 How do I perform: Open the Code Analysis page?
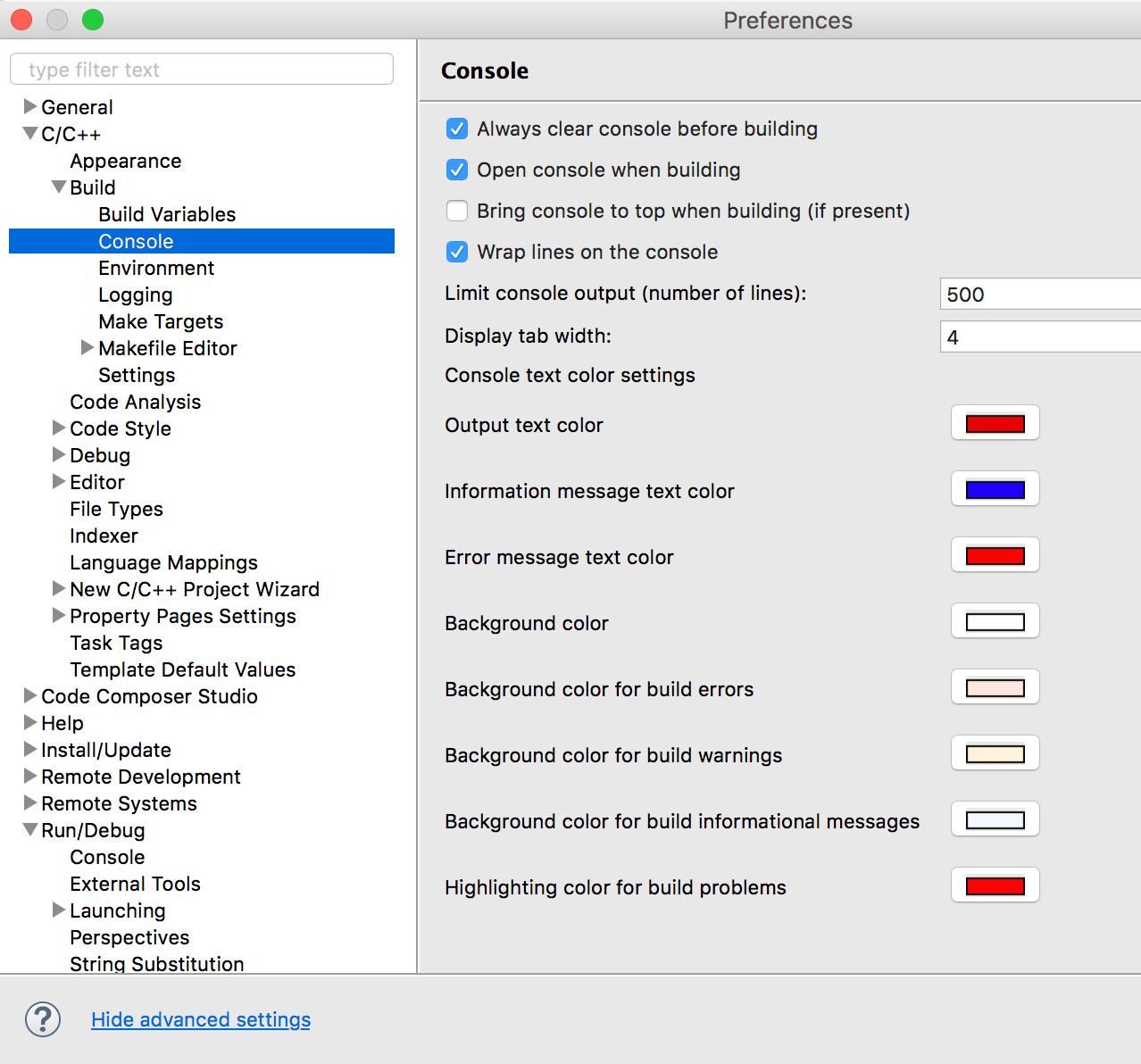click(x=136, y=402)
